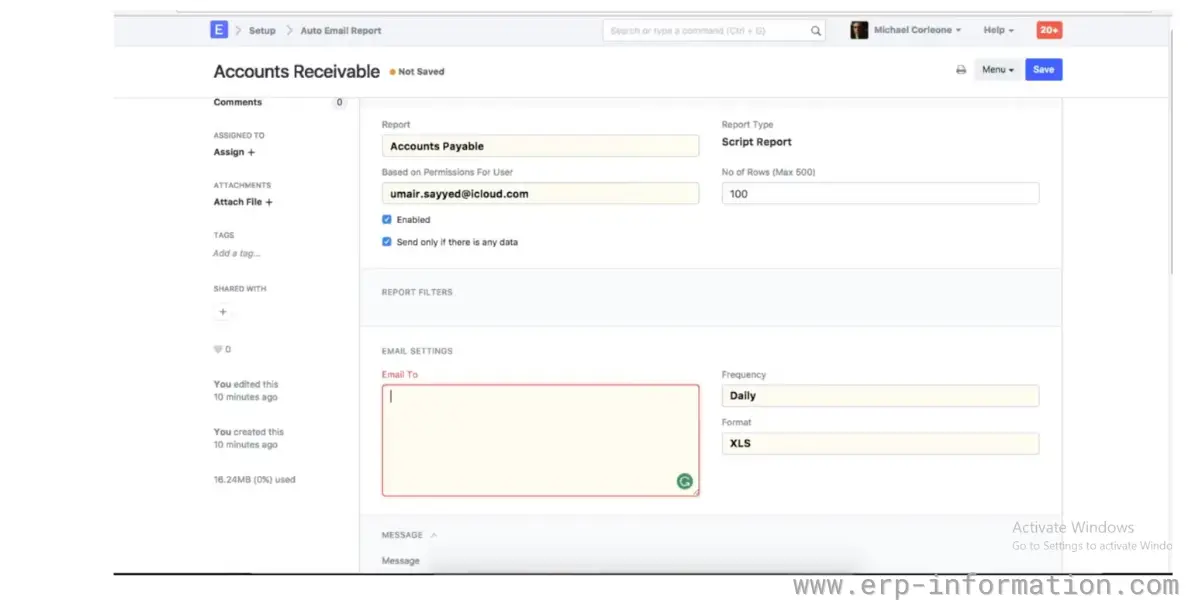The width and height of the screenshot is (1200, 600).
Task: Click Assign + in sidebar
Action: (x=234, y=152)
